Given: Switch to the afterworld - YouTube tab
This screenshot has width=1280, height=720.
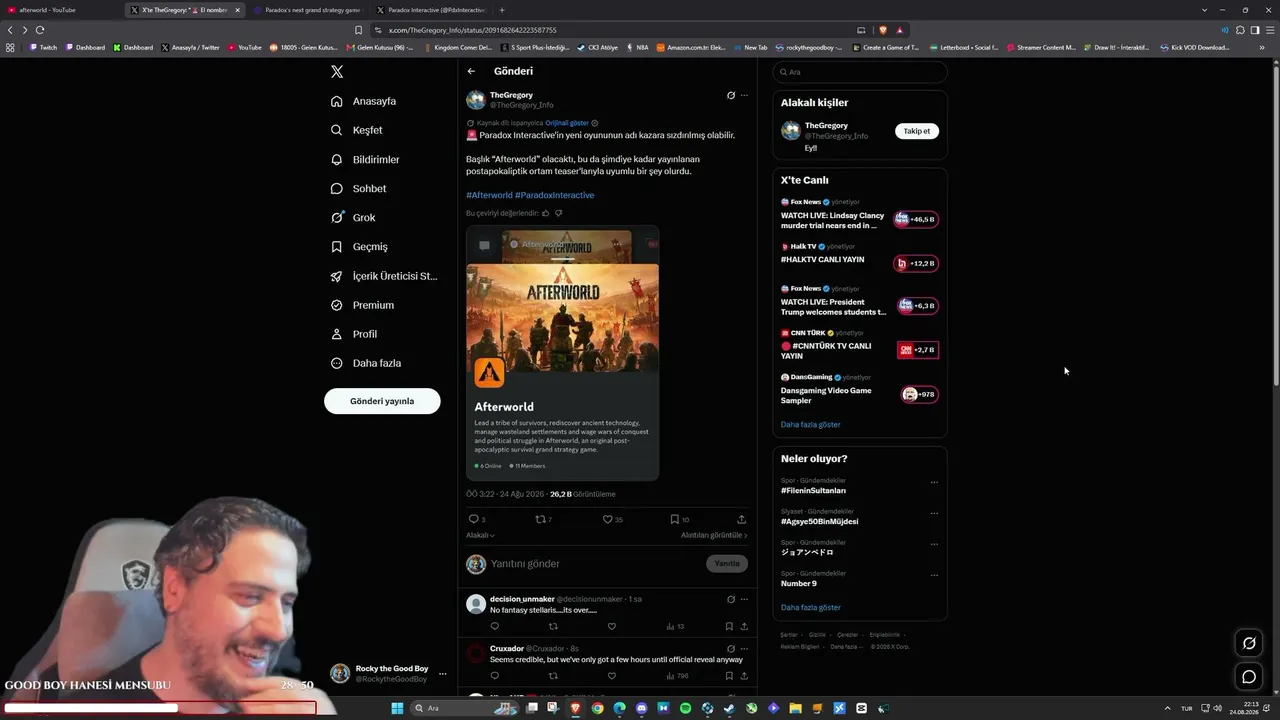Looking at the screenshot, I should pos(62,10).
